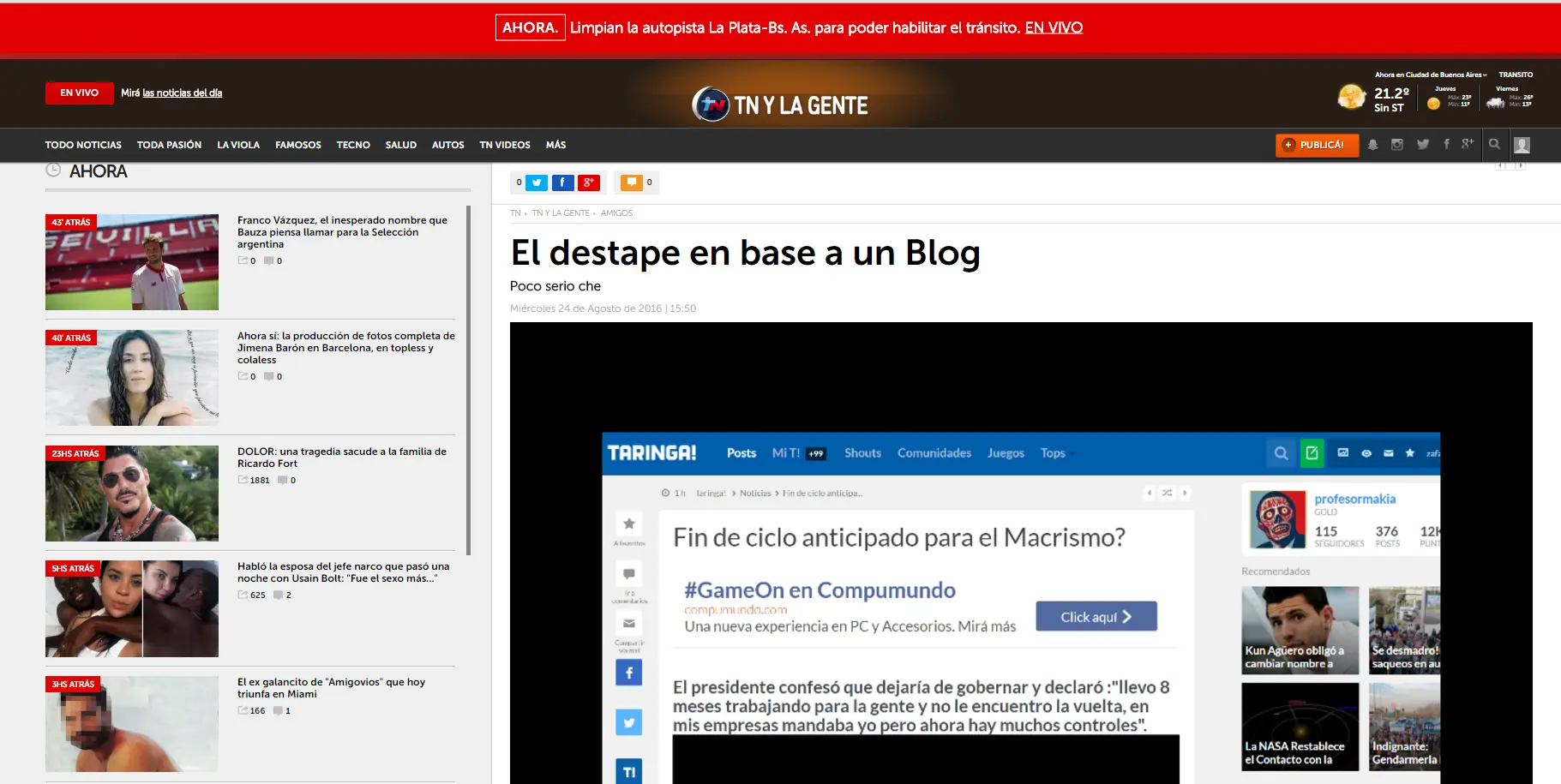Go to the FAMOSOS section
1561x784 pixels.
pos(298,145)
